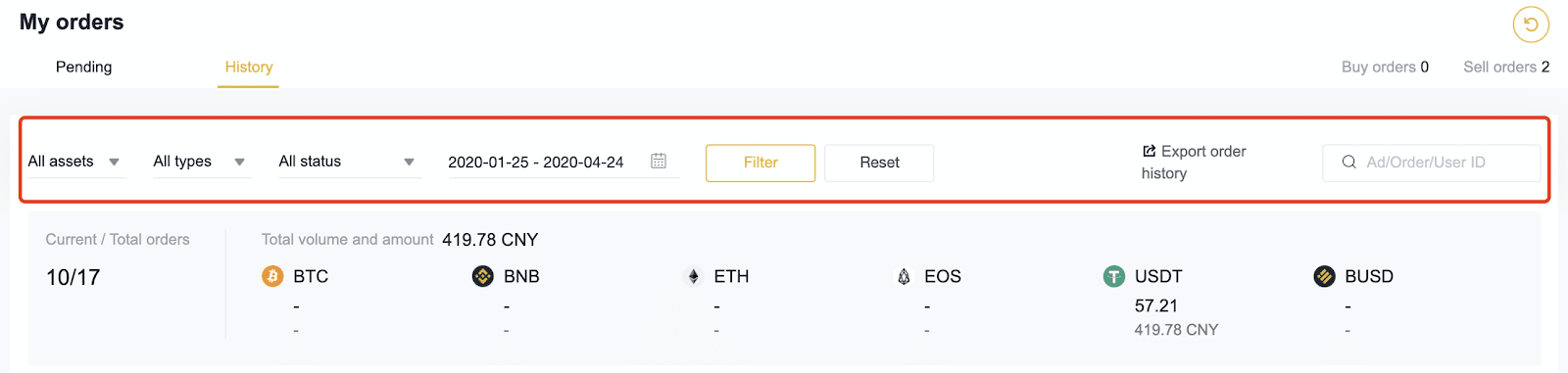Click the search magnifier icon

point(1349,162)
